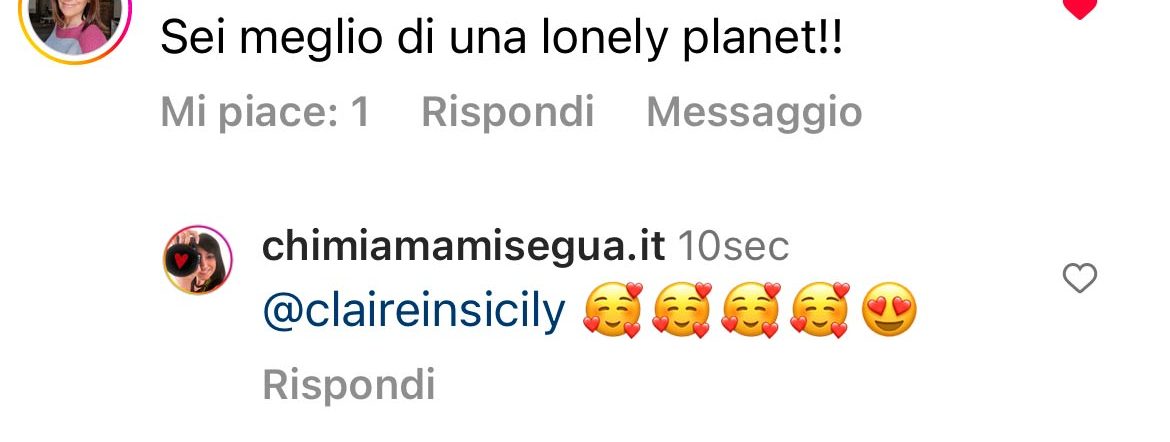This screenshot has width=1170, height=442.
Task: Tap Rispondi under the lonely planet comment
Action: point(507,112)
